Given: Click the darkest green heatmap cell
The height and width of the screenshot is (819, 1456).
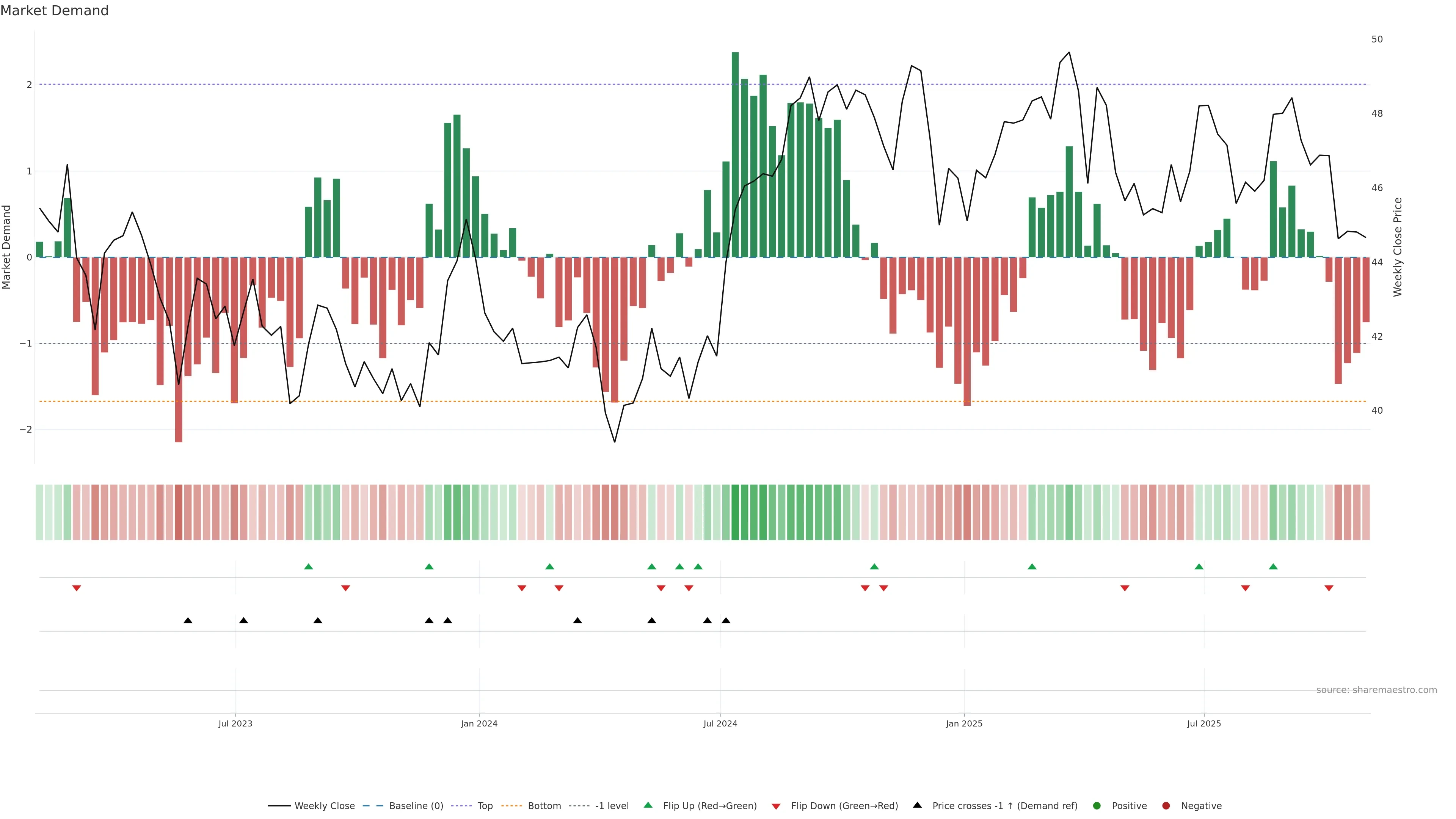Looking at the screenshot, I should 735,512.
